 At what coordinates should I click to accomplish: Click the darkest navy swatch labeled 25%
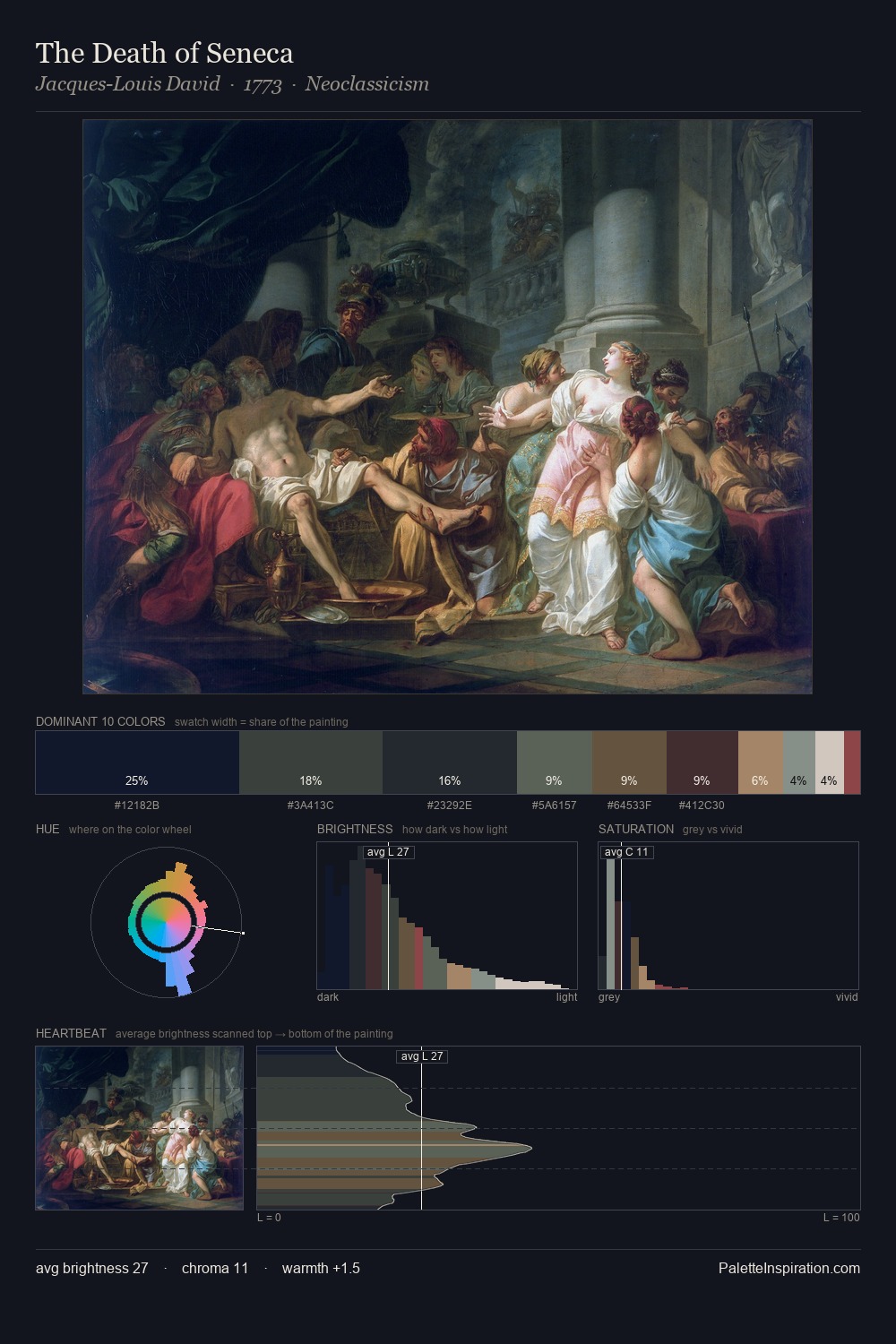[137, 762]
